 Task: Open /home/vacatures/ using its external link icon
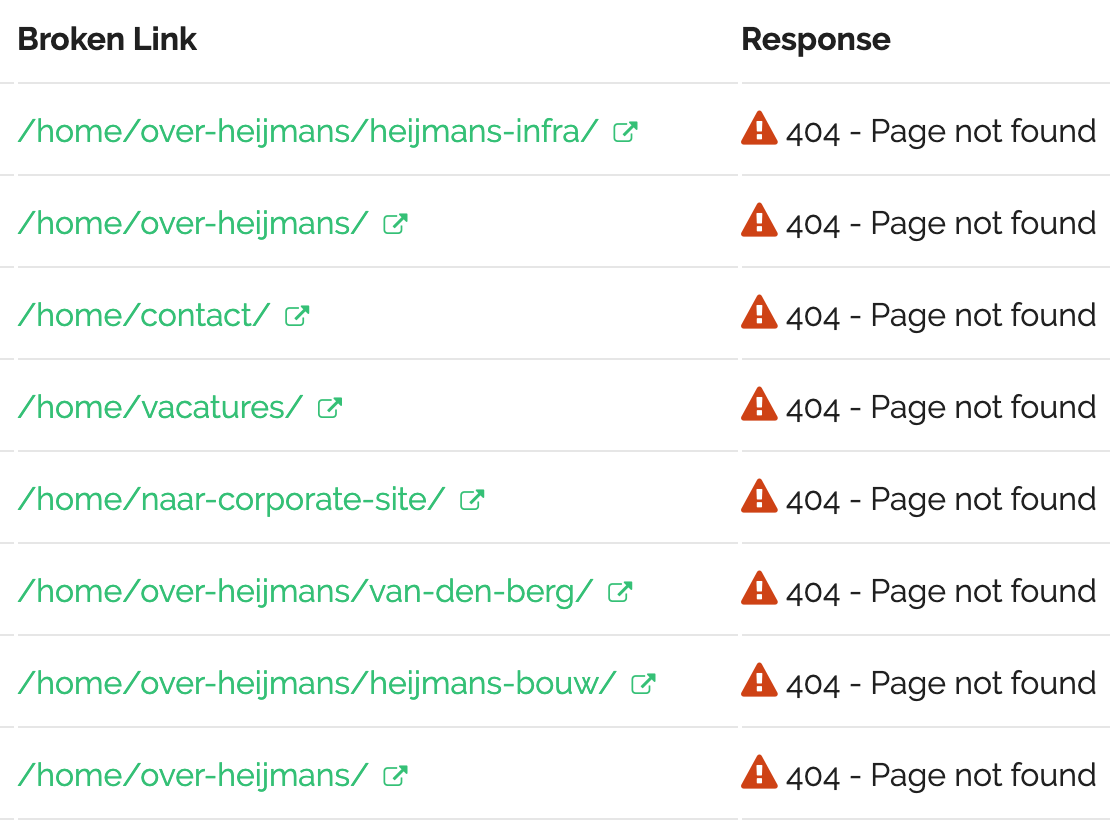tap(330, 405)
